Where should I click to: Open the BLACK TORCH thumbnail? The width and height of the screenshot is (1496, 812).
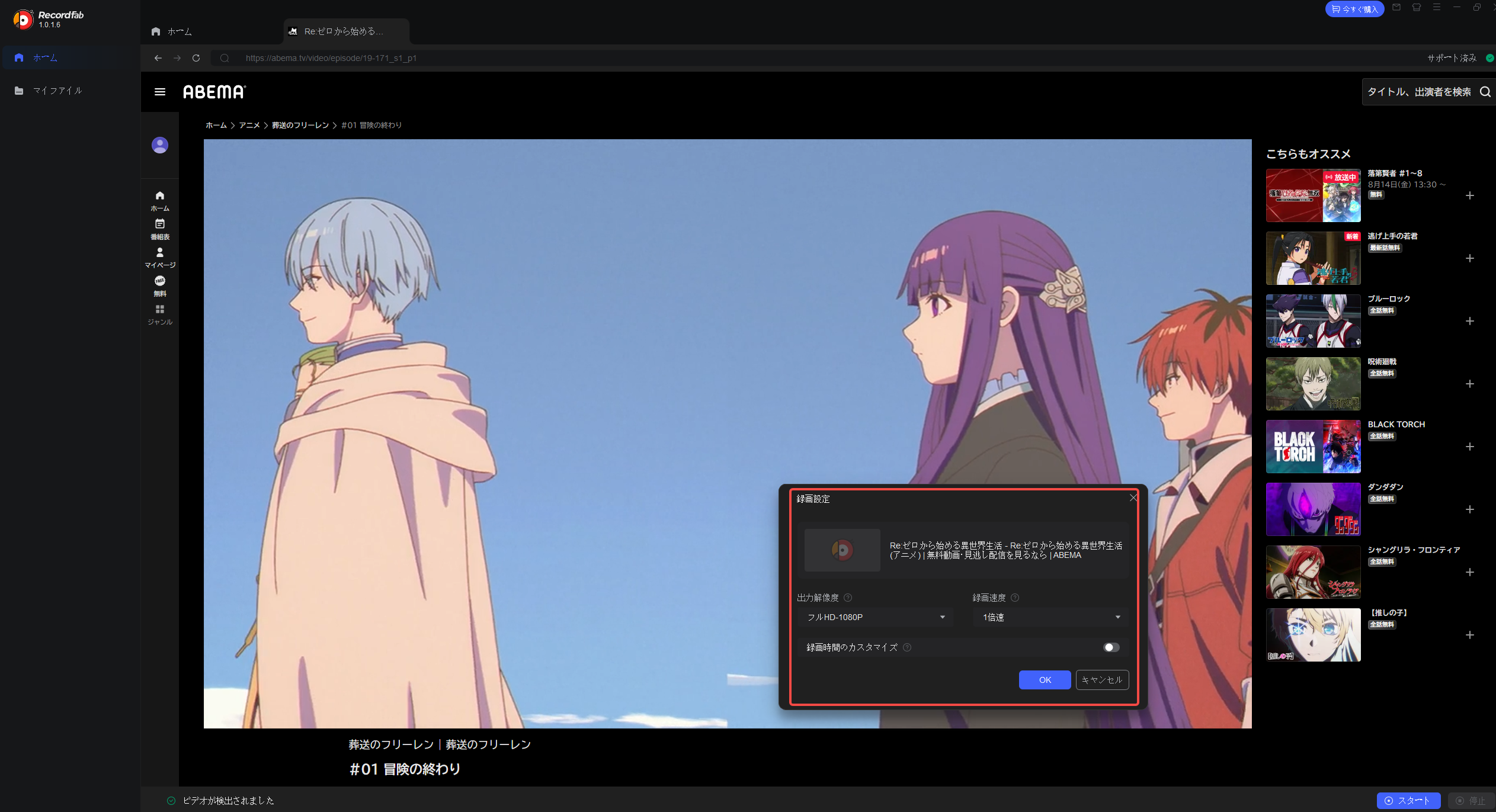[1314, 447]
